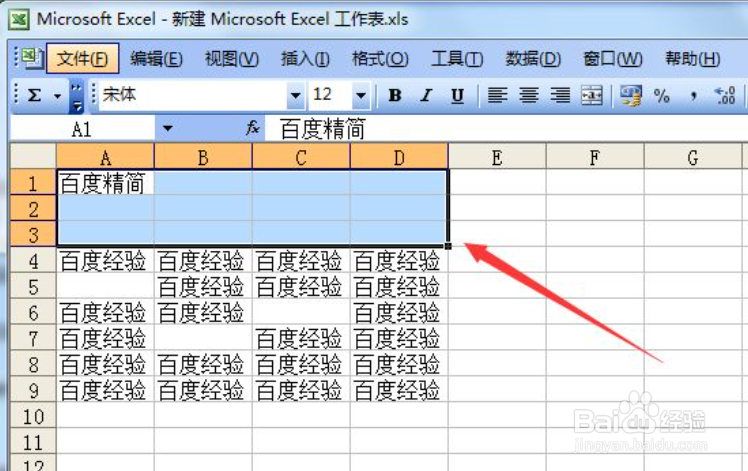Apply Percent style format
This screenshot has width=748, height=471.
pos(662,96)
